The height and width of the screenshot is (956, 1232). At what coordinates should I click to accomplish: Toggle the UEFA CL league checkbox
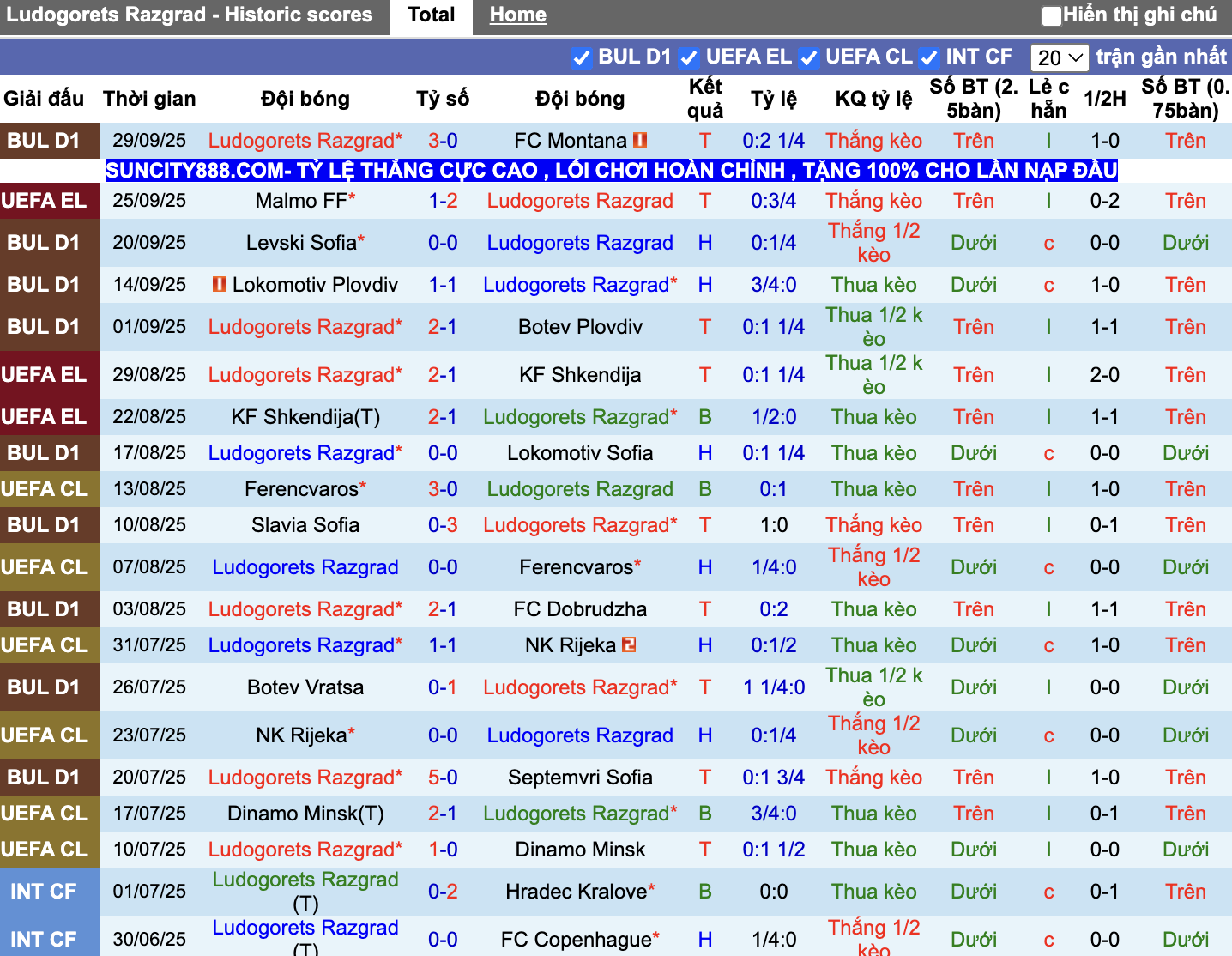click(x=808, y=57)
